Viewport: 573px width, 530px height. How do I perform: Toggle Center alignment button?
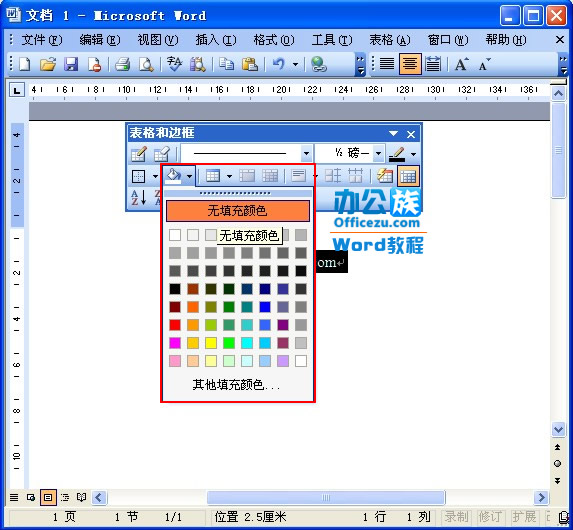point(410,64)
